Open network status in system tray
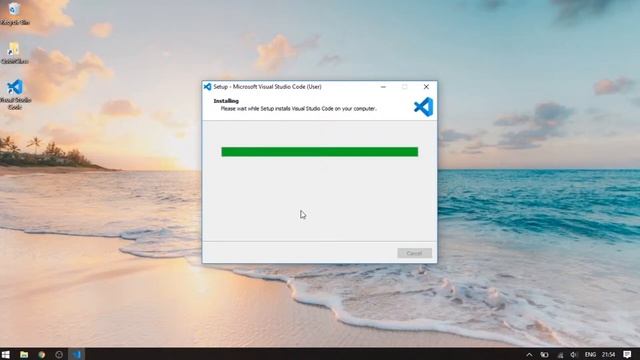640x360 pixels. [x=560, y=355]
